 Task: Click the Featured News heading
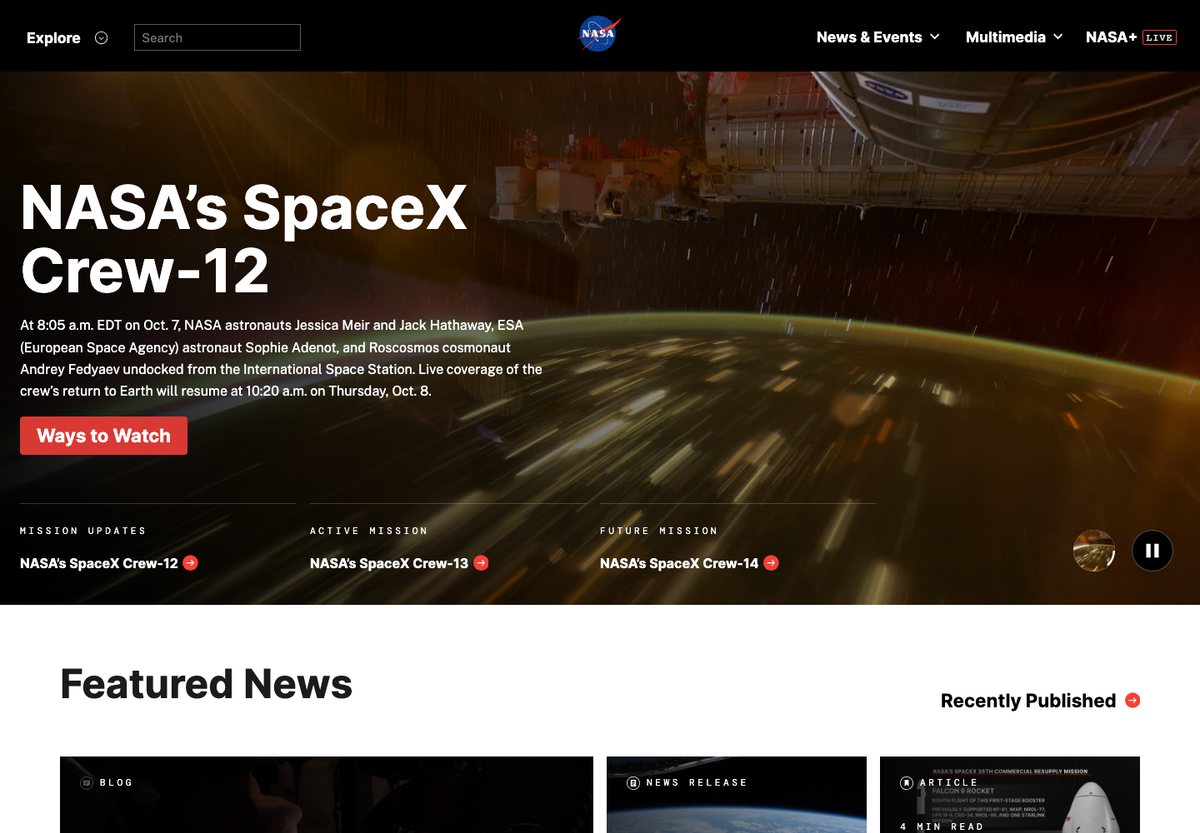(x=206, y=684)
